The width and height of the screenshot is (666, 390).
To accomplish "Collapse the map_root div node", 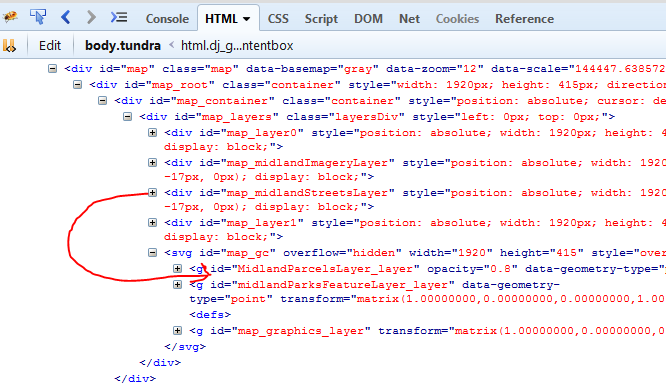I will [77, 85].
